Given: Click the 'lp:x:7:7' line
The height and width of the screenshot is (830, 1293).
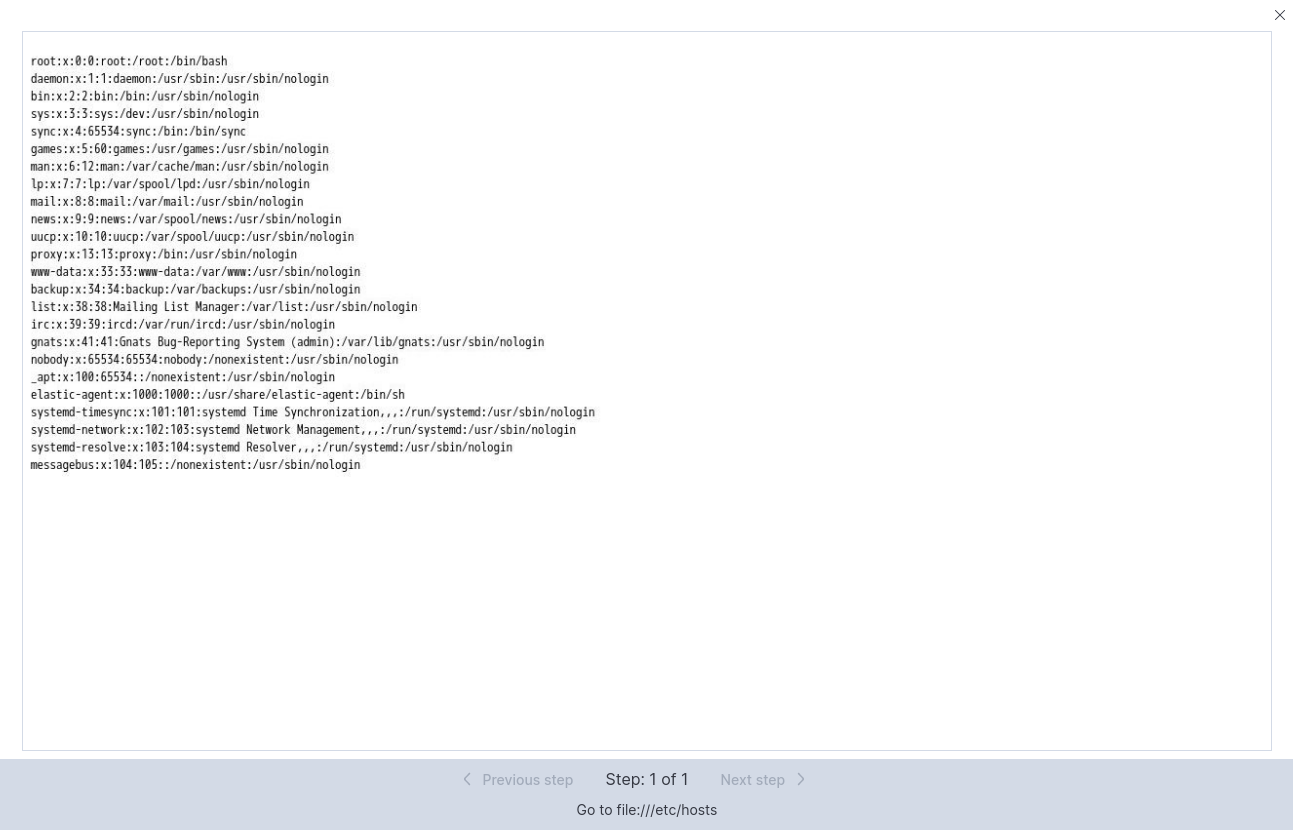Looking at the screenshot, I should click(170, 184).
